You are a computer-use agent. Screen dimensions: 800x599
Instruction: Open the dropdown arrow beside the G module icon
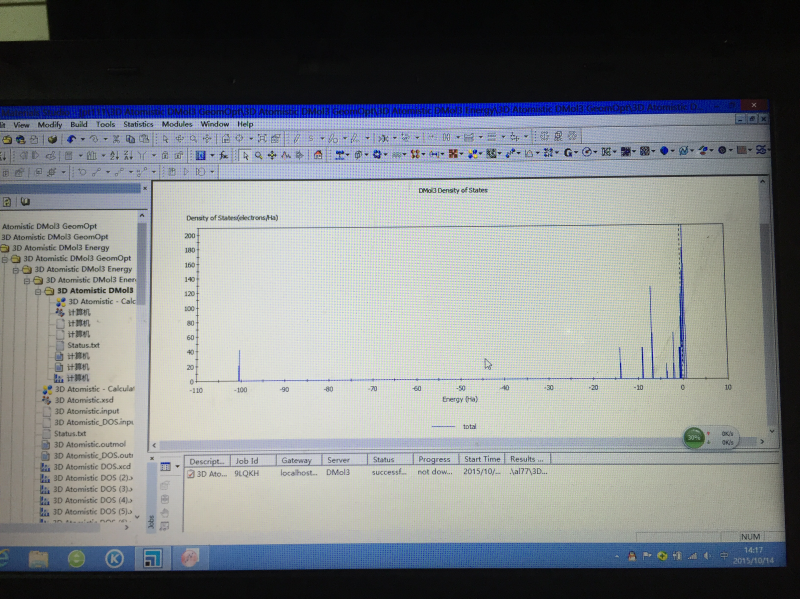(x=576, y=152)
